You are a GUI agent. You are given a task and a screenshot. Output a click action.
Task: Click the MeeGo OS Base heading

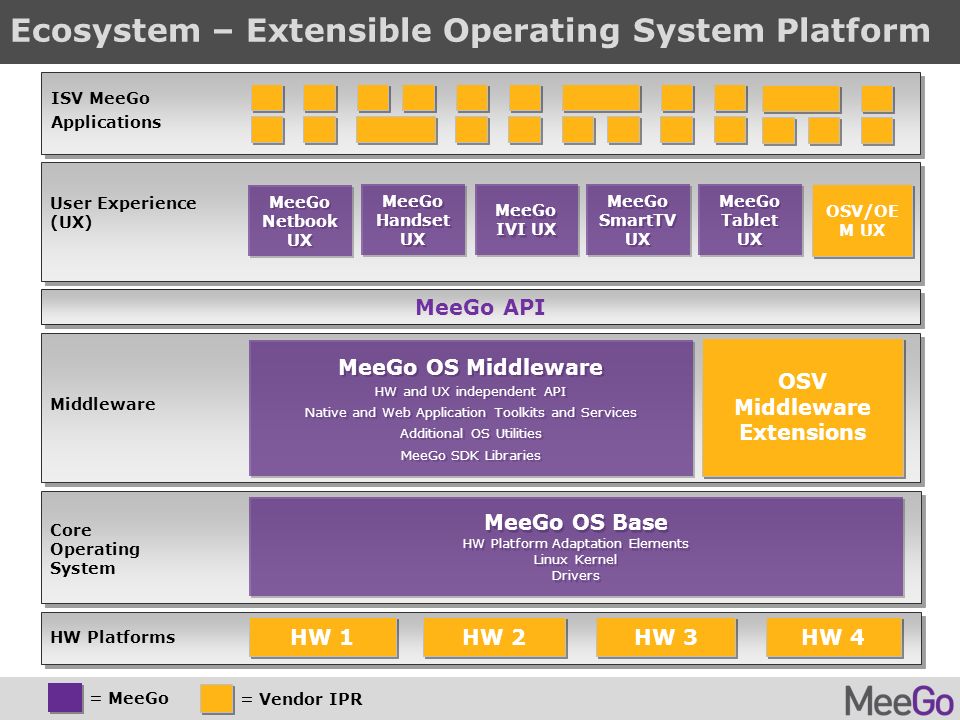pyautogui.click(x=576, y=522)
